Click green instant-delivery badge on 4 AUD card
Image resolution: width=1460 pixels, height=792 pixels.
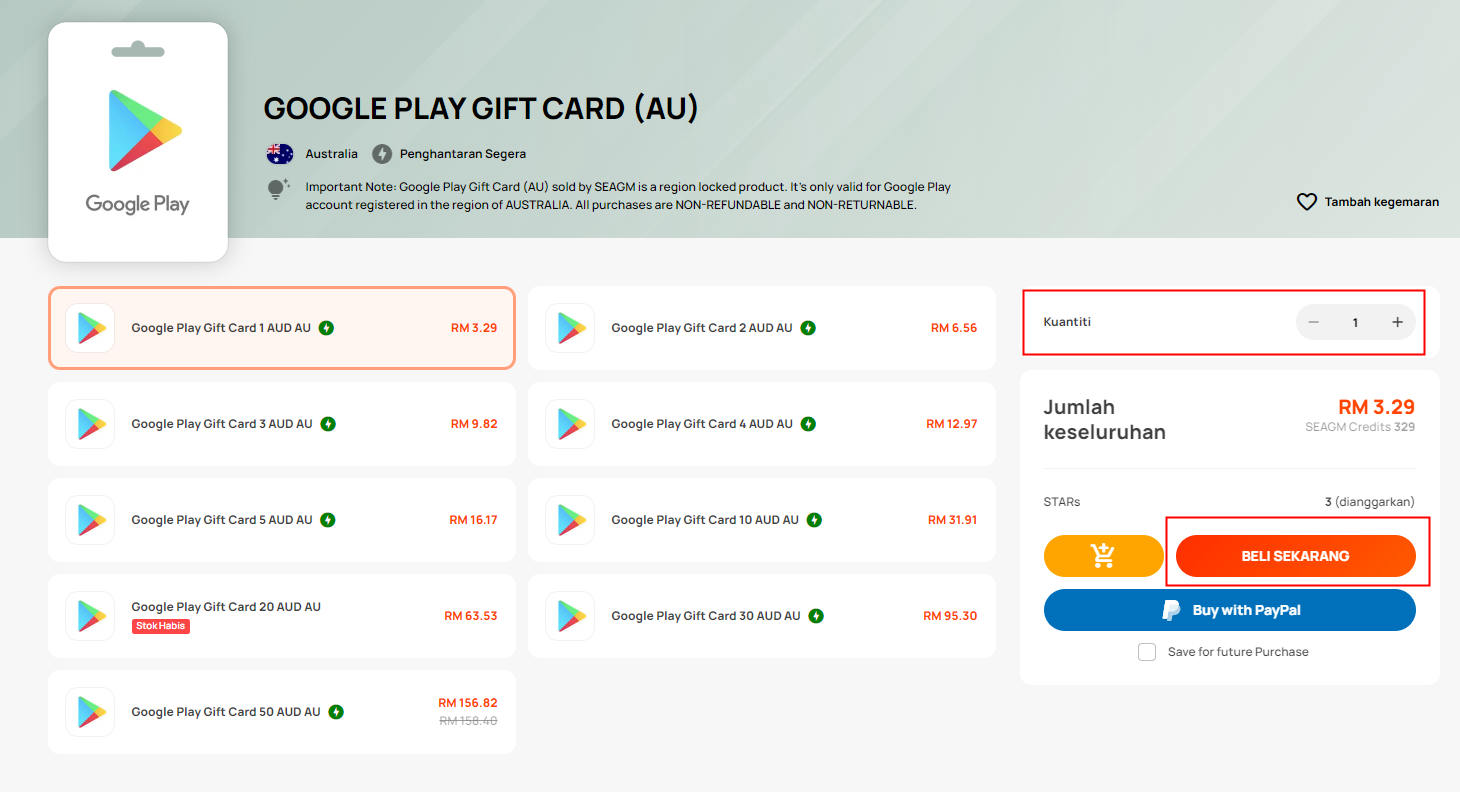808,424
